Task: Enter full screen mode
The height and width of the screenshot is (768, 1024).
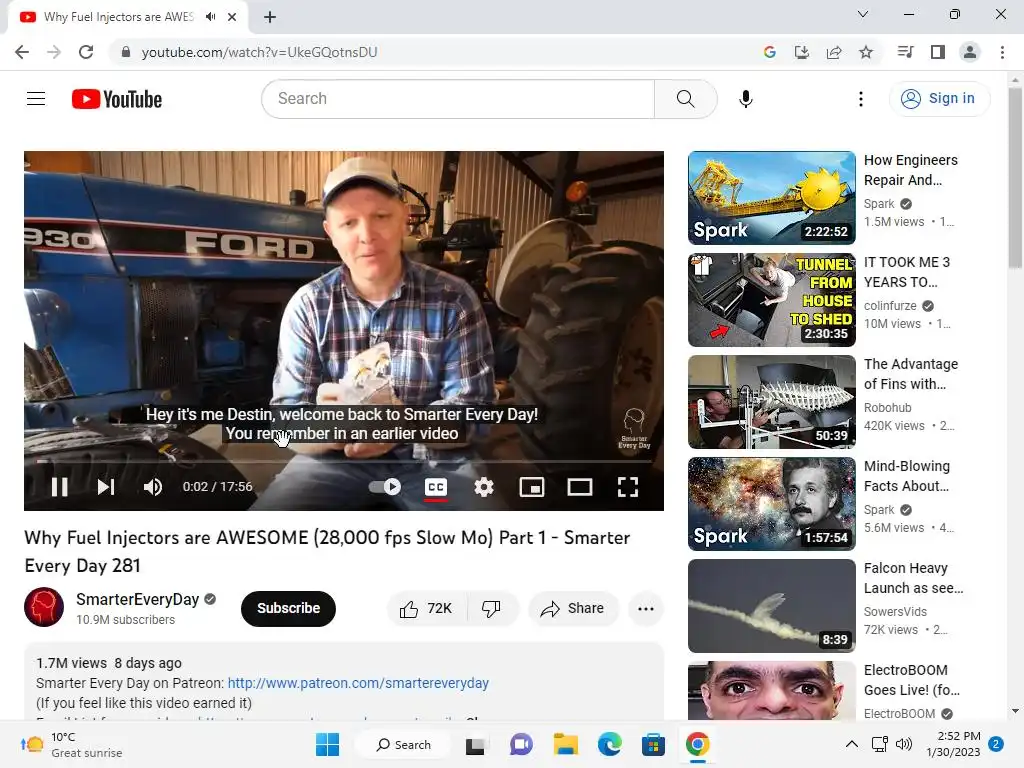Action: (x=628, y=487)
